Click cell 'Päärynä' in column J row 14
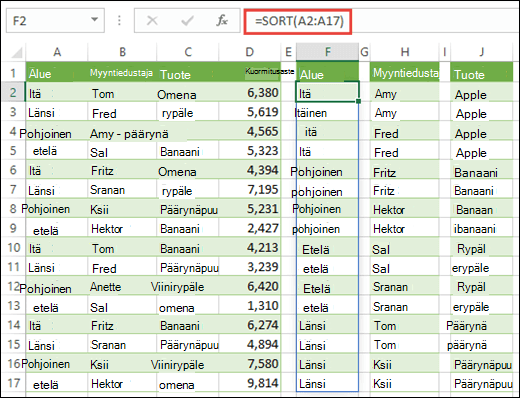Image resolution: width=520 pixels, height=398 pixels. coord(482,325)
